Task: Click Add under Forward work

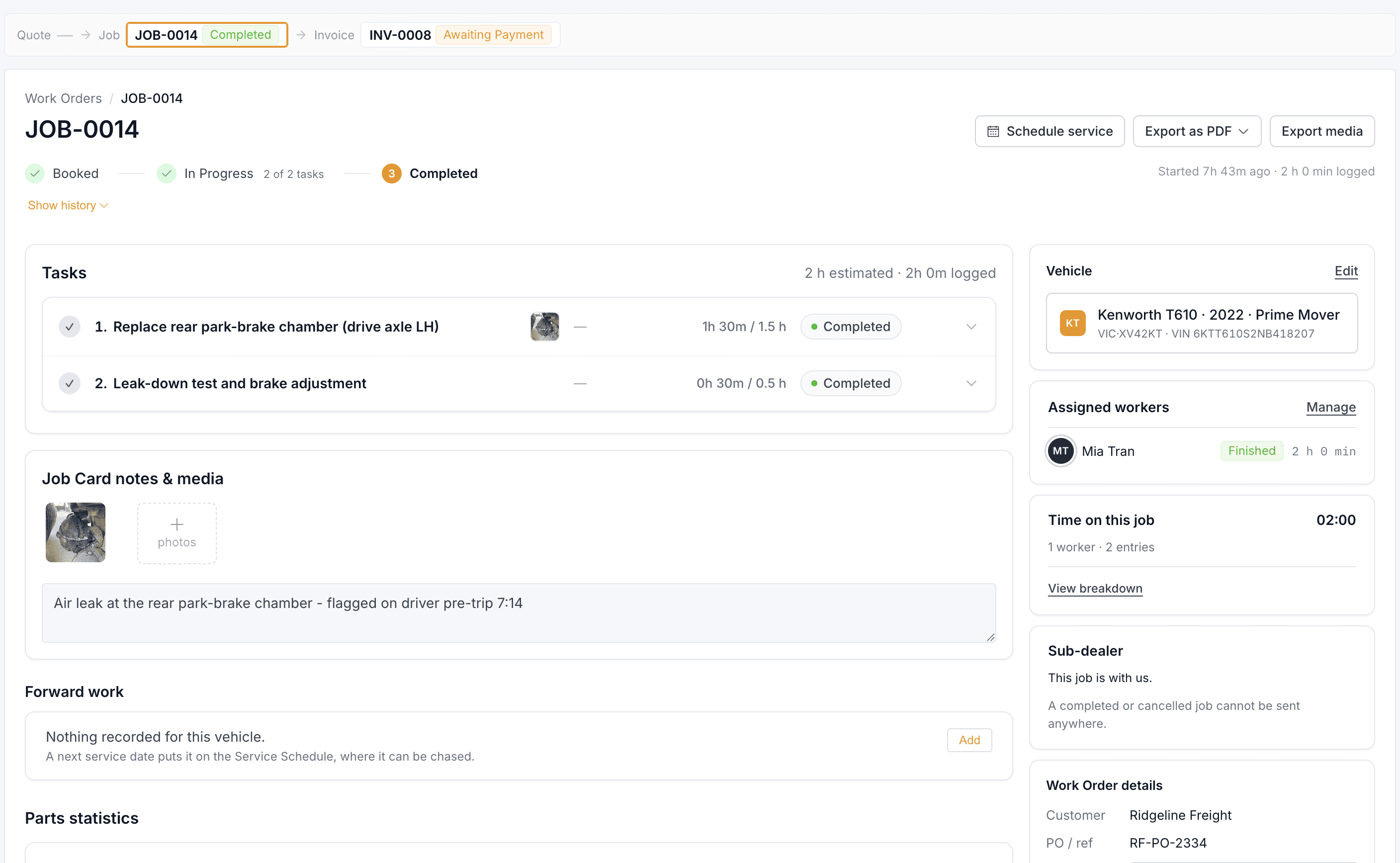Action: point(969,740)
